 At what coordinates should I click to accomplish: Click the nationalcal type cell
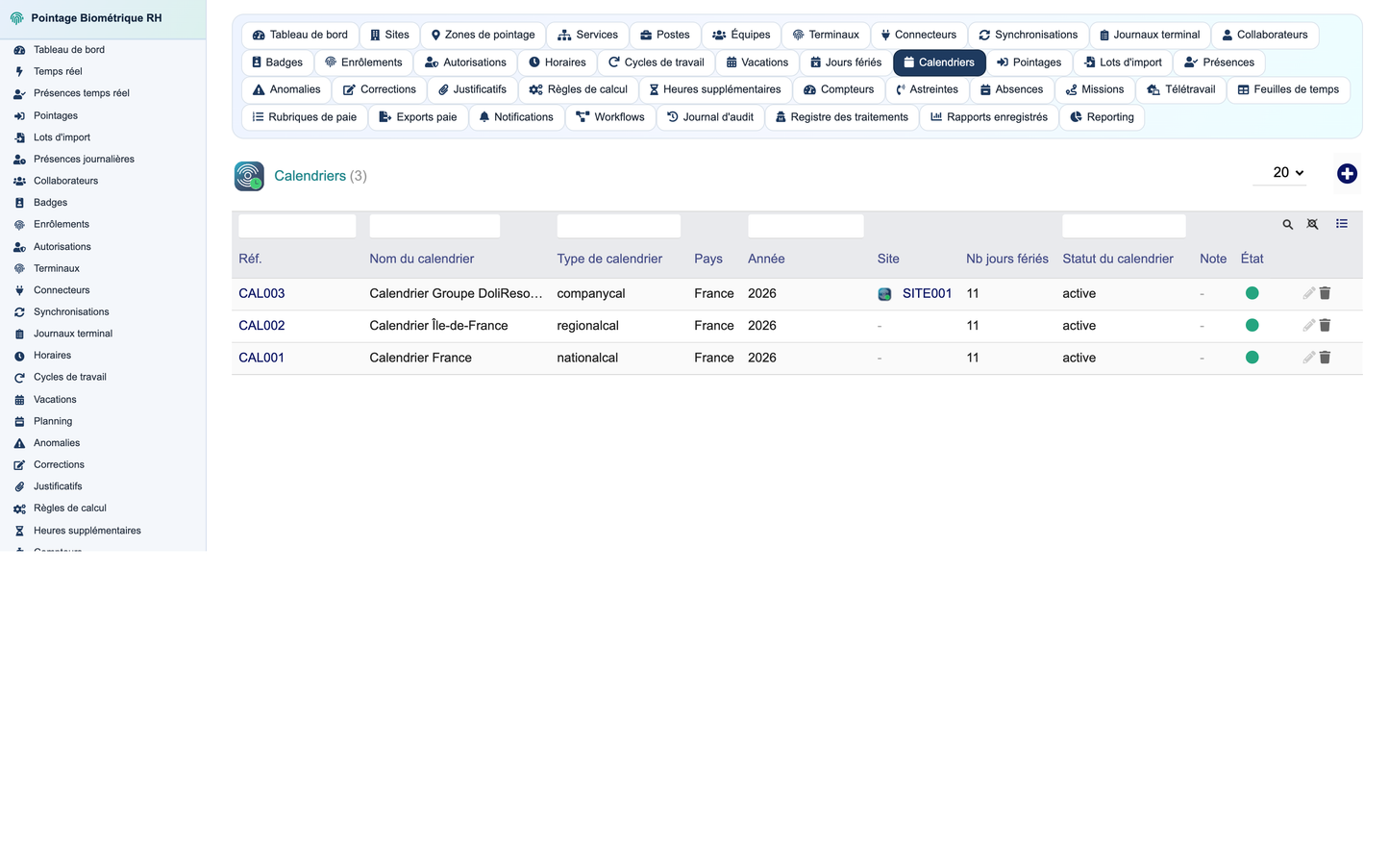pyautogui.click(x=587, y=358)
